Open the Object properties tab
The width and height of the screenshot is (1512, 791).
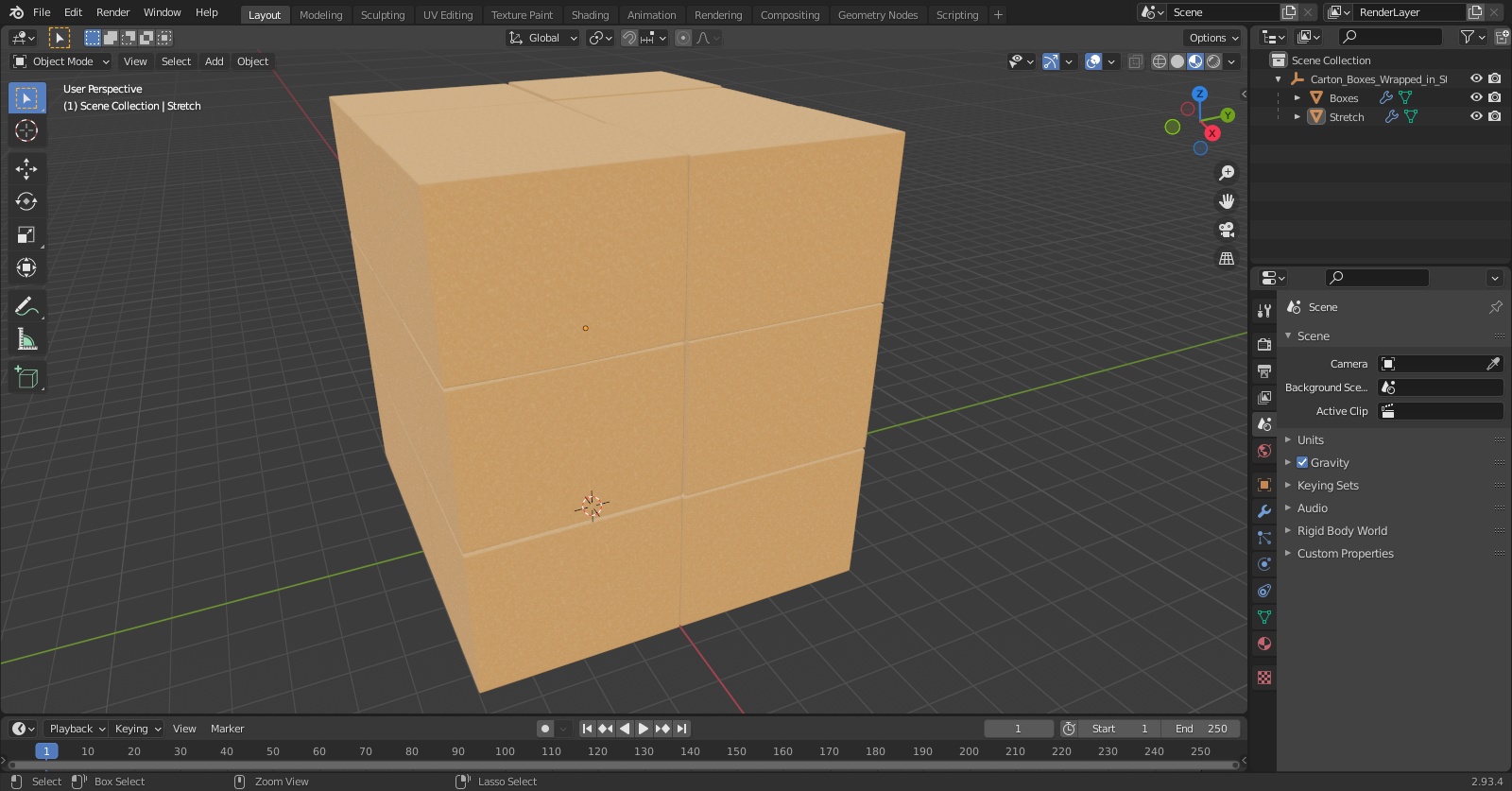(1263, 485)
